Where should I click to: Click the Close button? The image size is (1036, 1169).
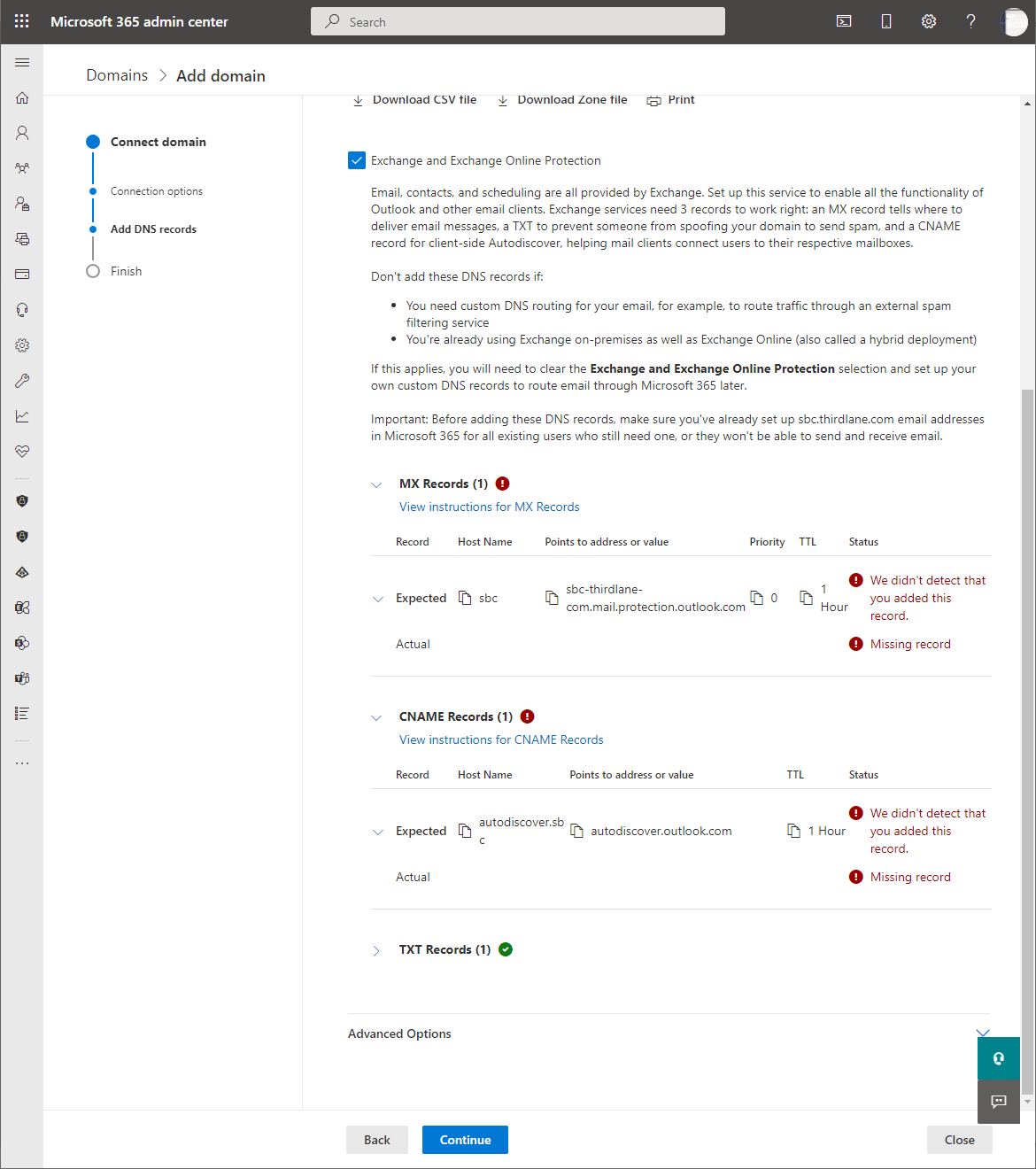point(960,1140)
